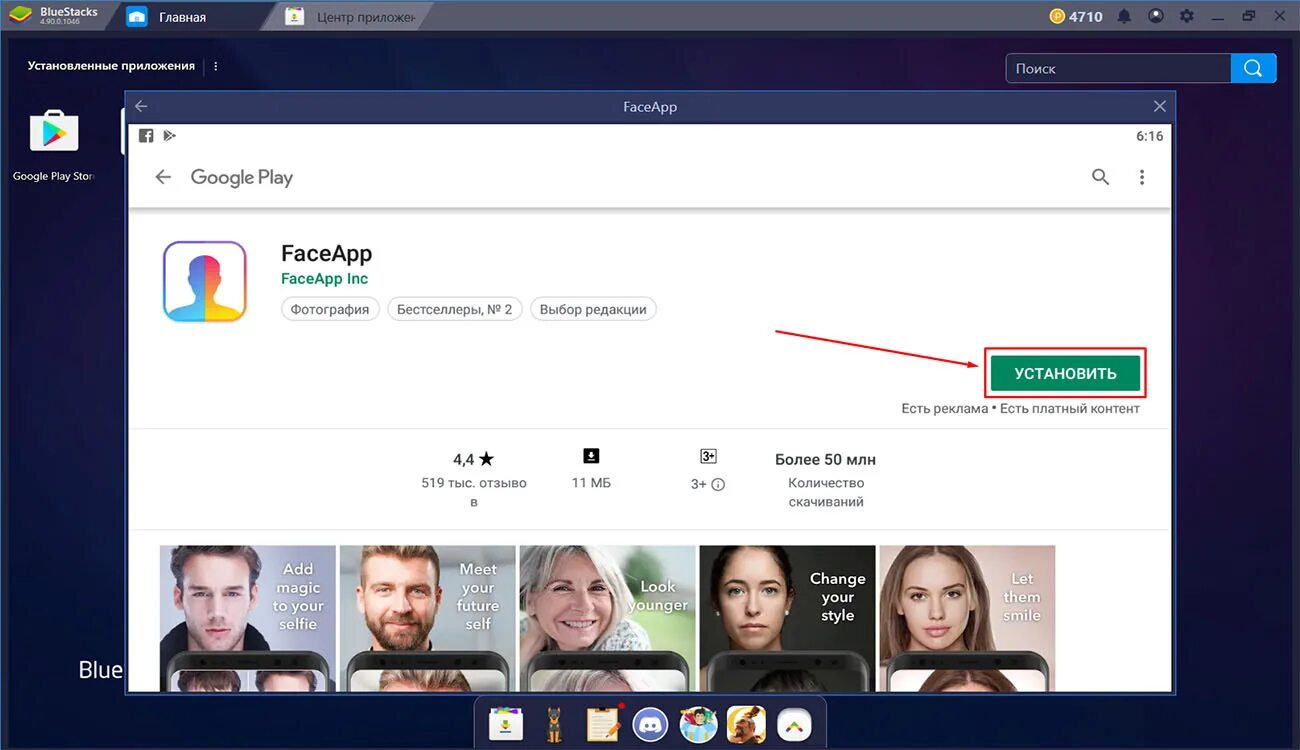Click the 3+ age rating badge
The height and width of the screenshot is (750, 1300).
click(x=708, y=456)
